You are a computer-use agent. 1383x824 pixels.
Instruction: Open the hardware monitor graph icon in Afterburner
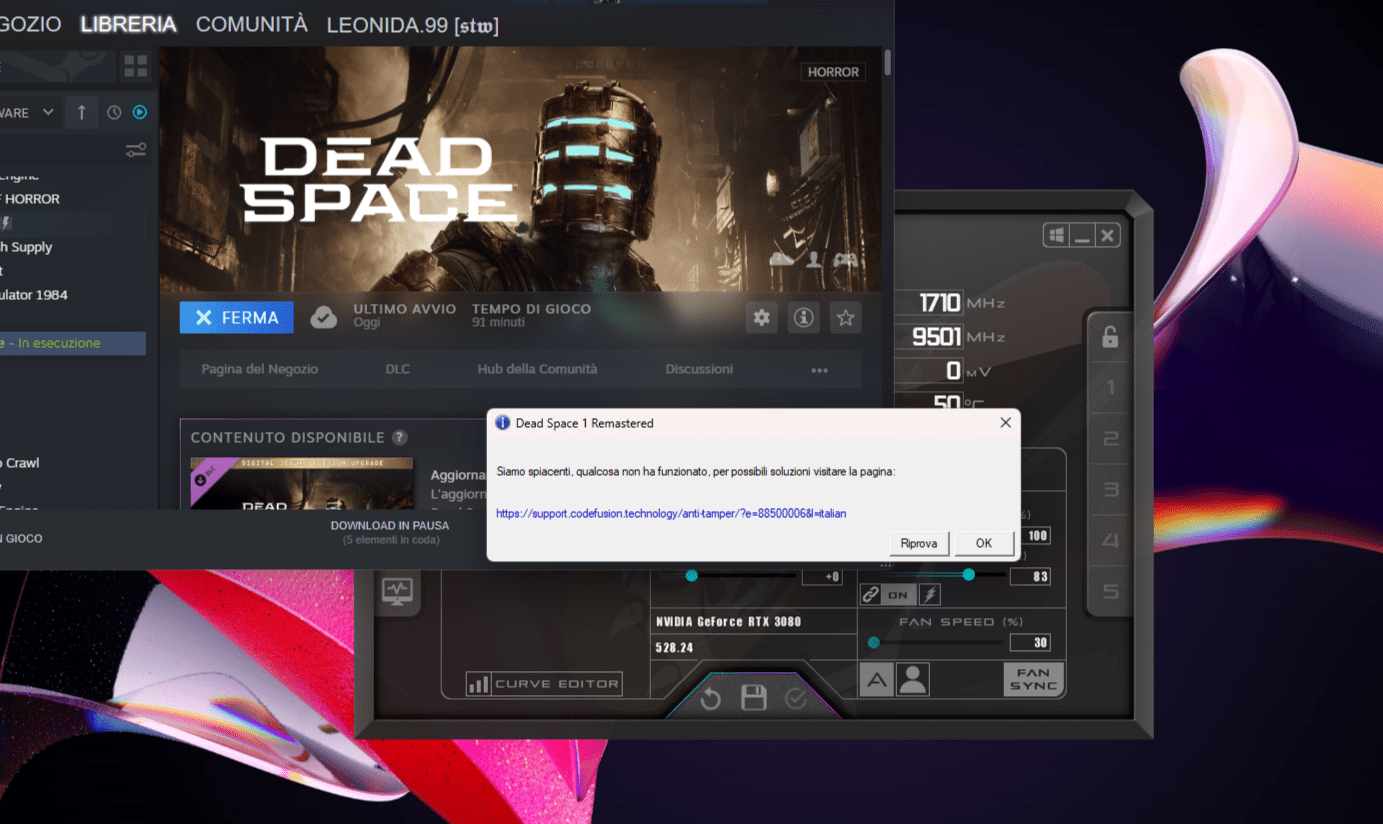point(396,589)
